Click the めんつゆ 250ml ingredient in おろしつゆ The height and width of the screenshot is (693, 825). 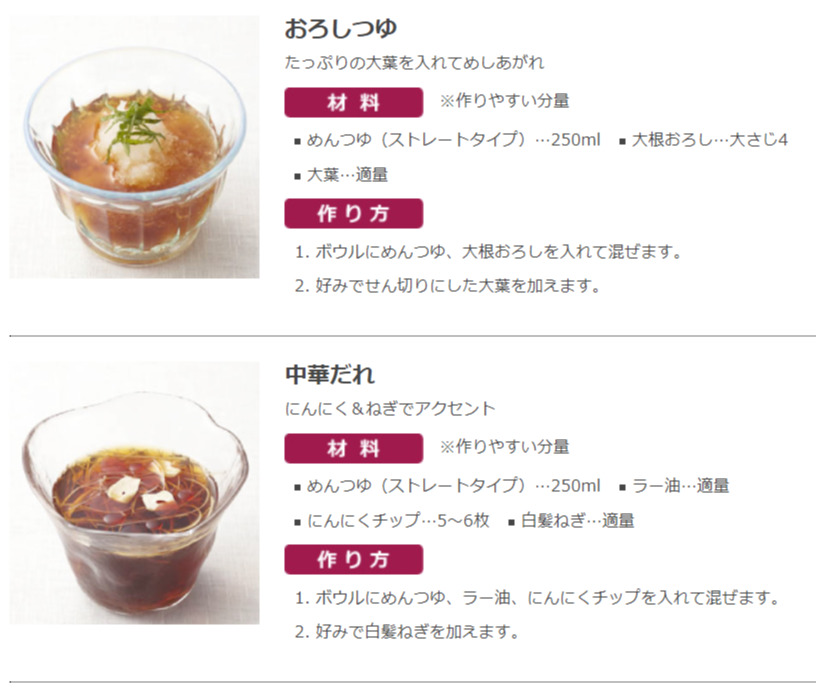[x=447, y=140]
